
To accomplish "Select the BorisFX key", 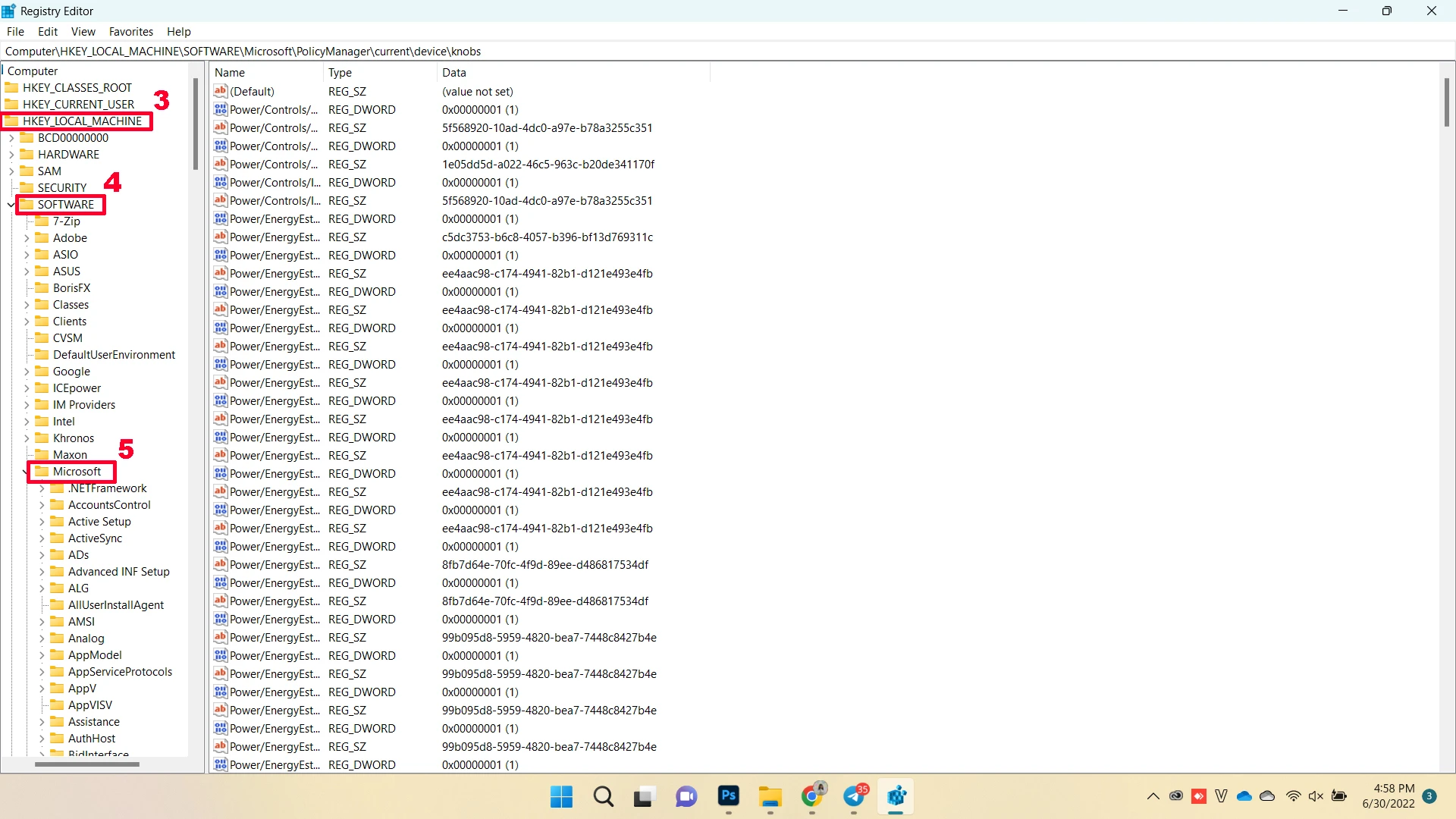I will tap(71, 287).
